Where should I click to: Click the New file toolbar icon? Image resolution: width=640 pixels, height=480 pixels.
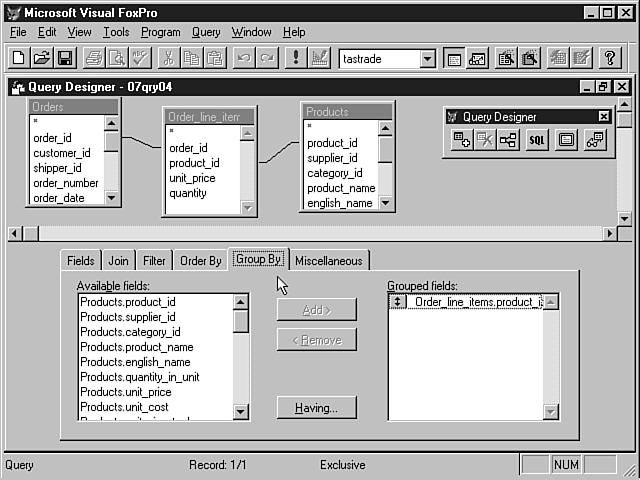click(x=20, y=59)
